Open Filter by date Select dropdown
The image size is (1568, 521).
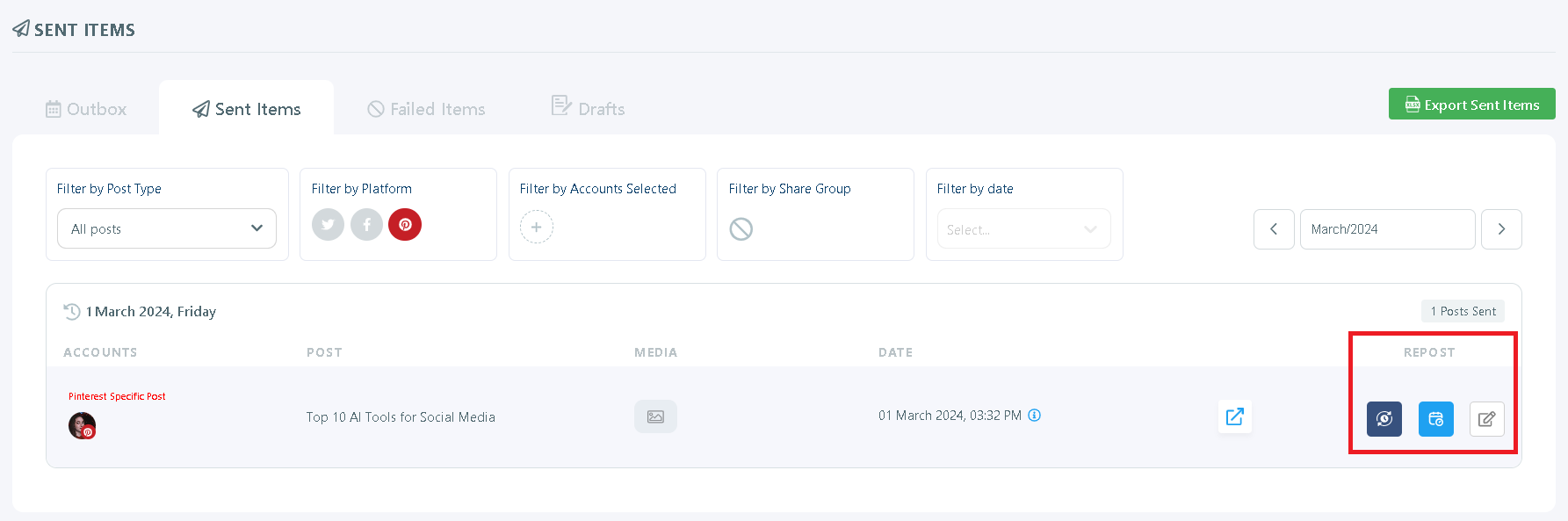coord(1023,229)
